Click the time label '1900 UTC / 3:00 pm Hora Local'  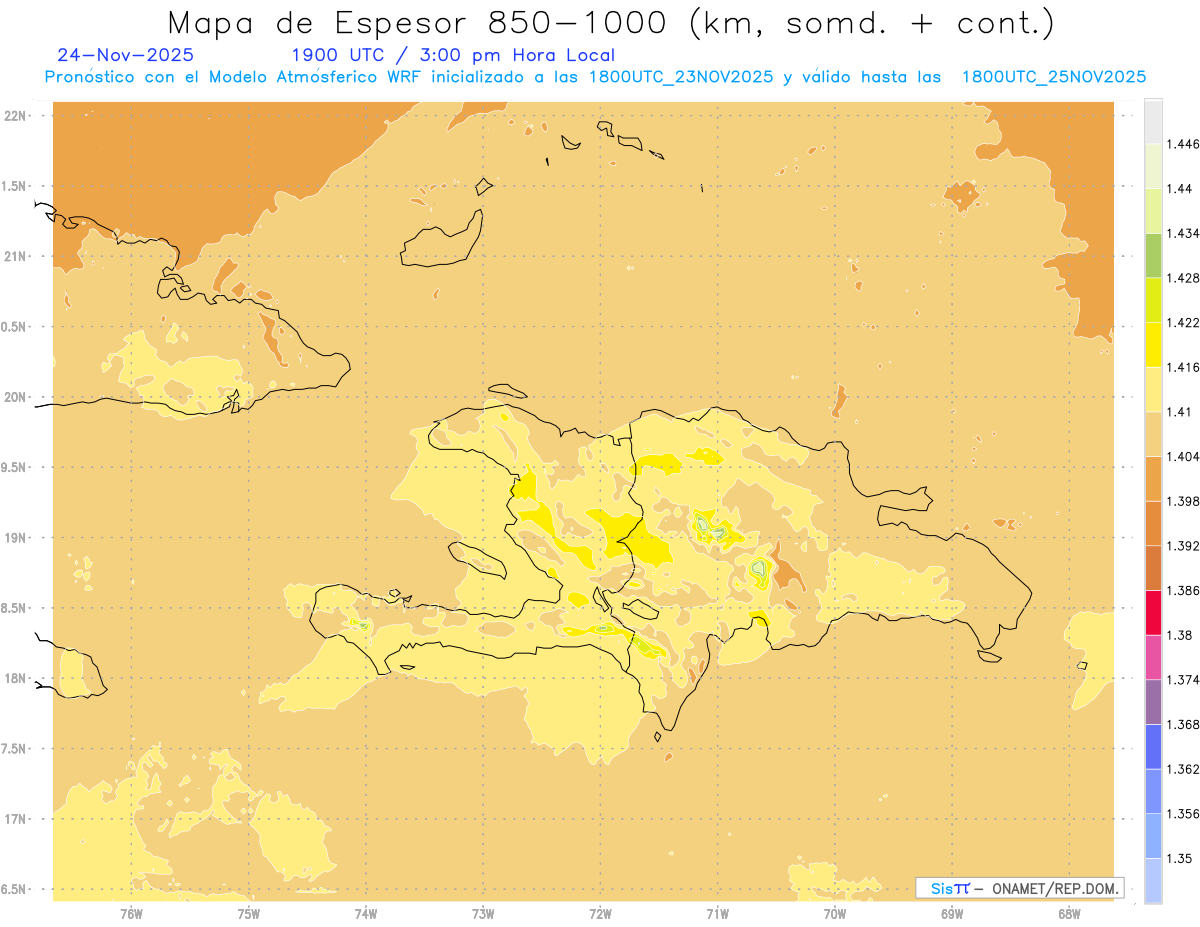pos(452,55)
